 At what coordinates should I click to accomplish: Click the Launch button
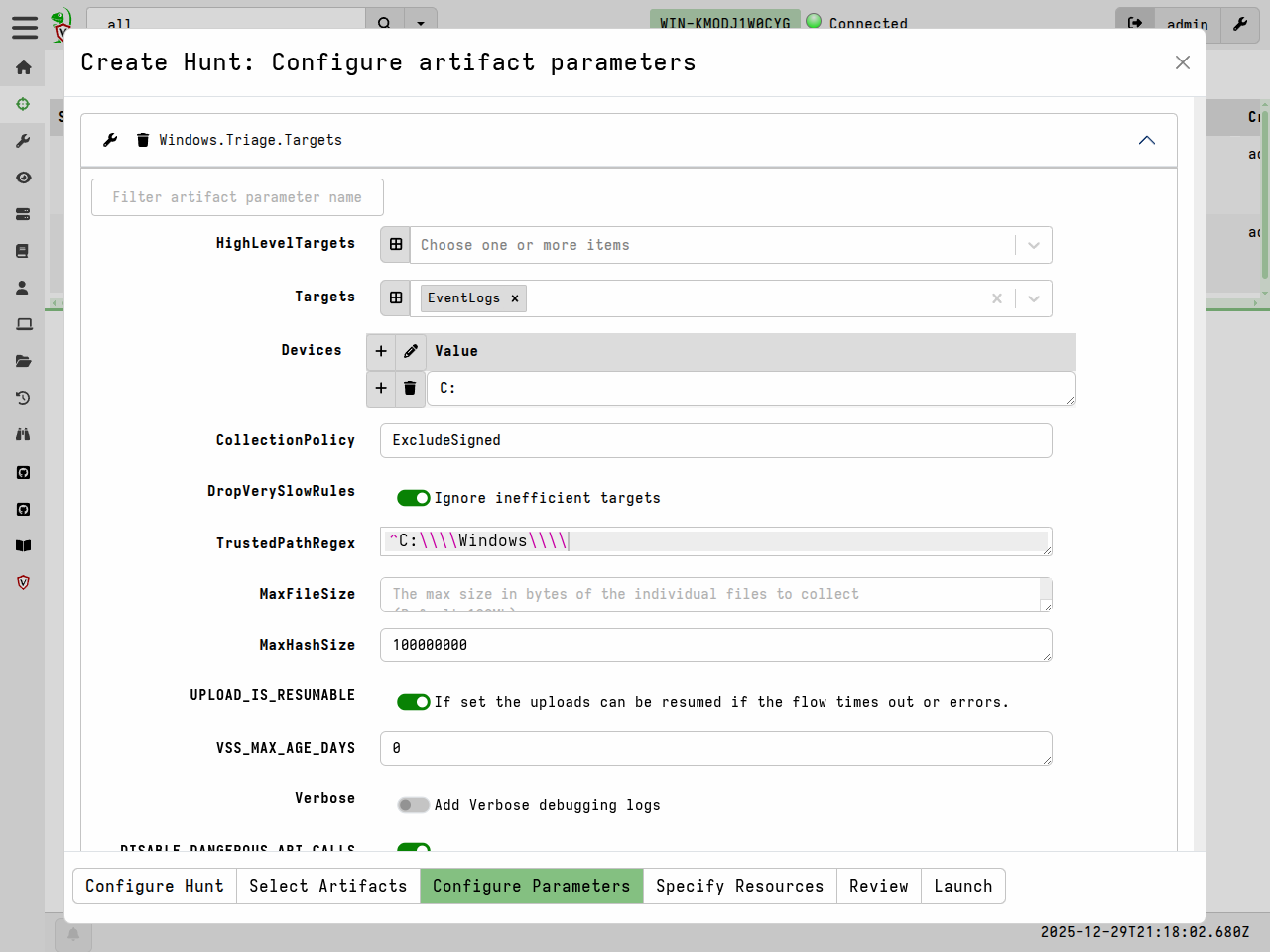tap(962, 886)
